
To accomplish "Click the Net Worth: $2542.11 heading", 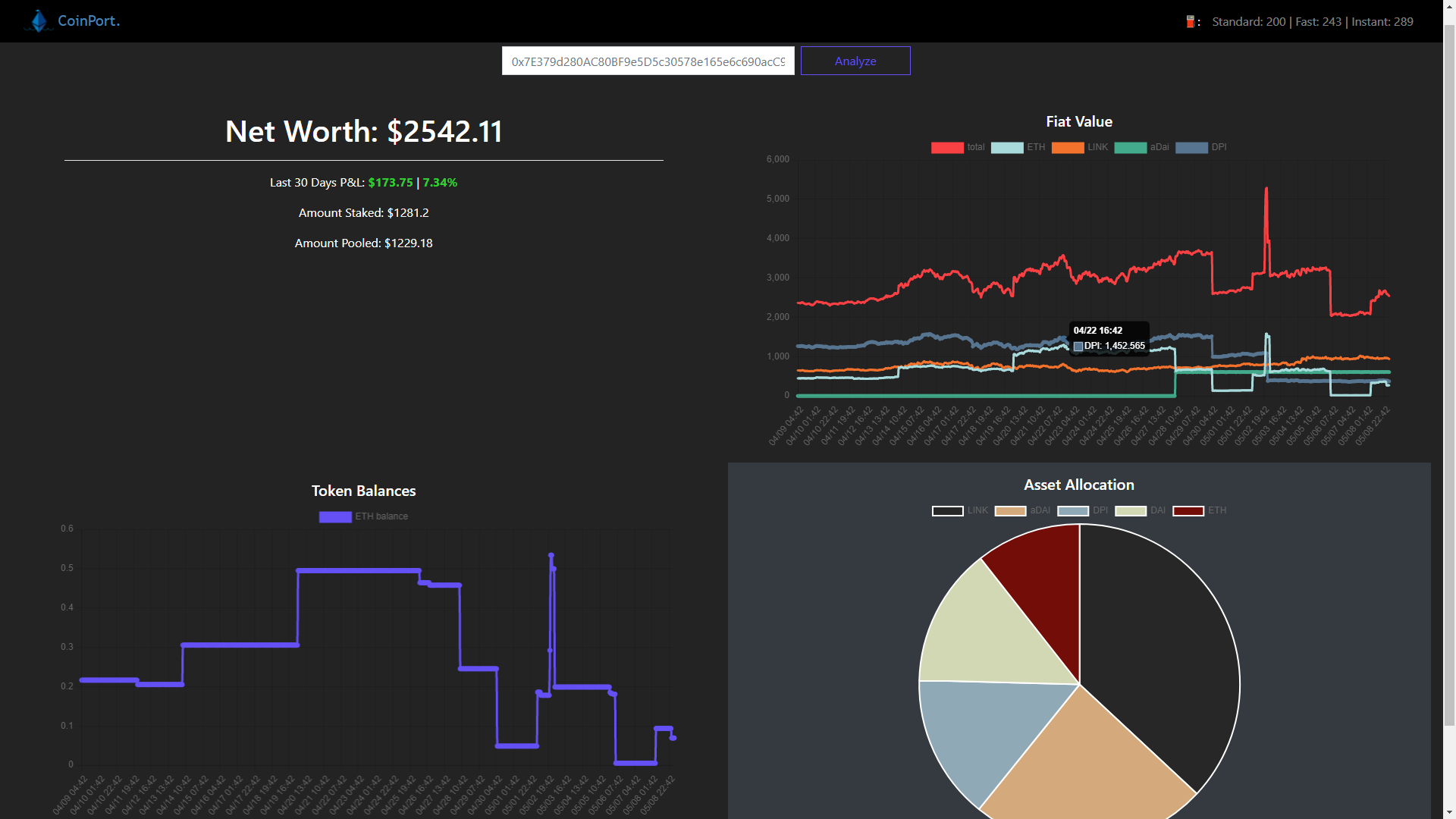I will pyautogui.click(x=364, y=132).
